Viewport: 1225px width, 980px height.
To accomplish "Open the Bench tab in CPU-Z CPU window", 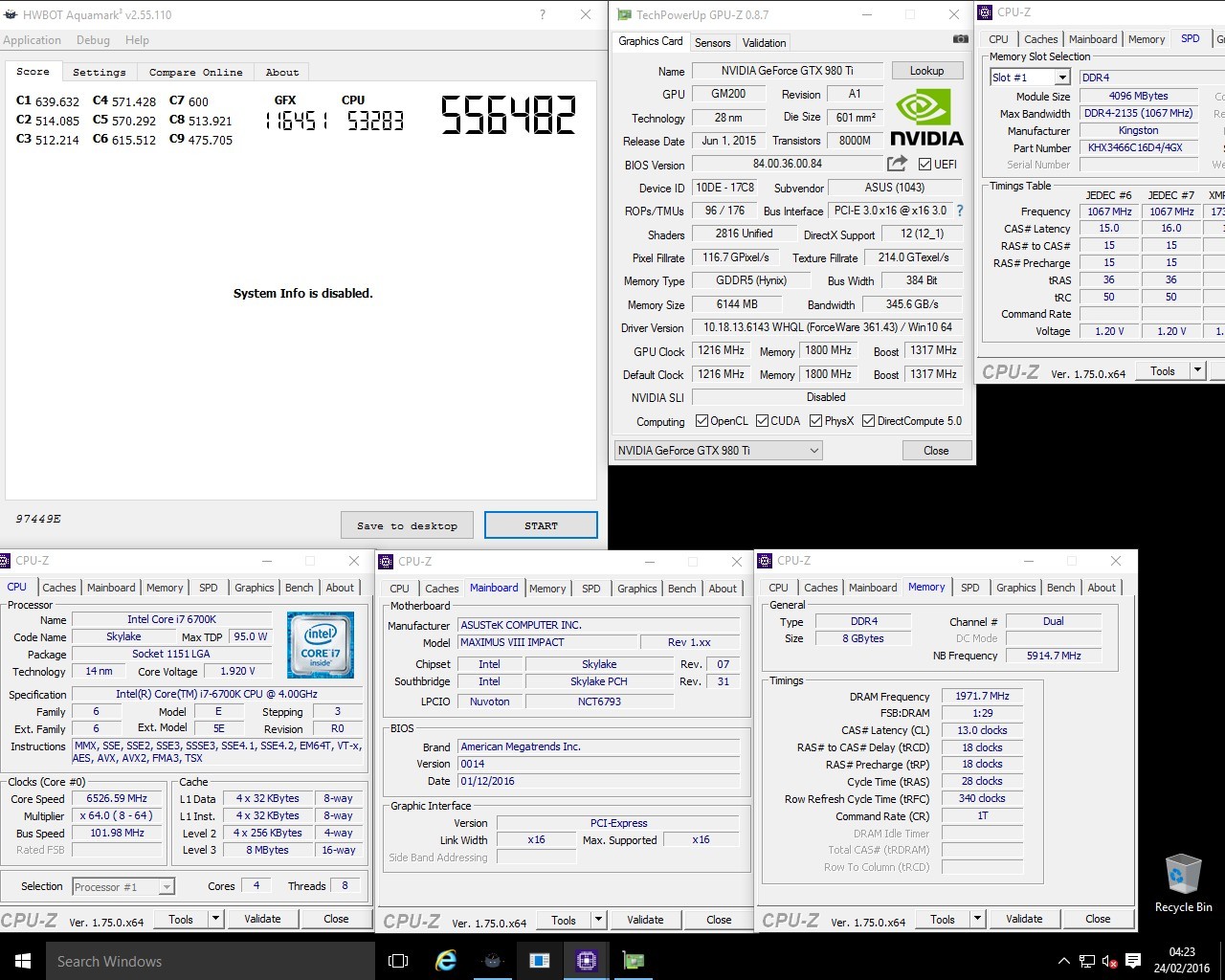I will pos(299,588).
